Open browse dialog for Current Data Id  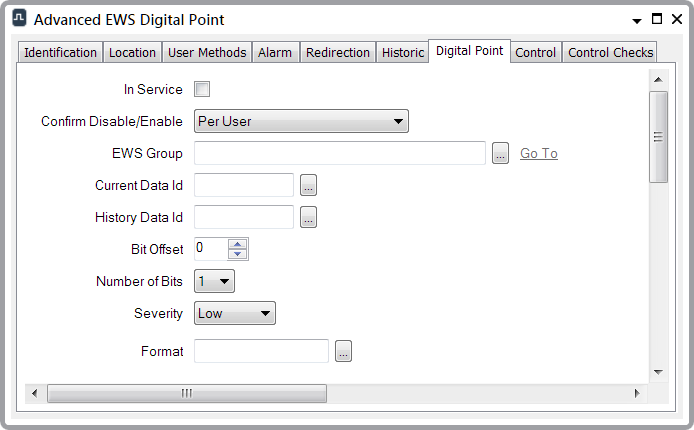tap(309, 185)
